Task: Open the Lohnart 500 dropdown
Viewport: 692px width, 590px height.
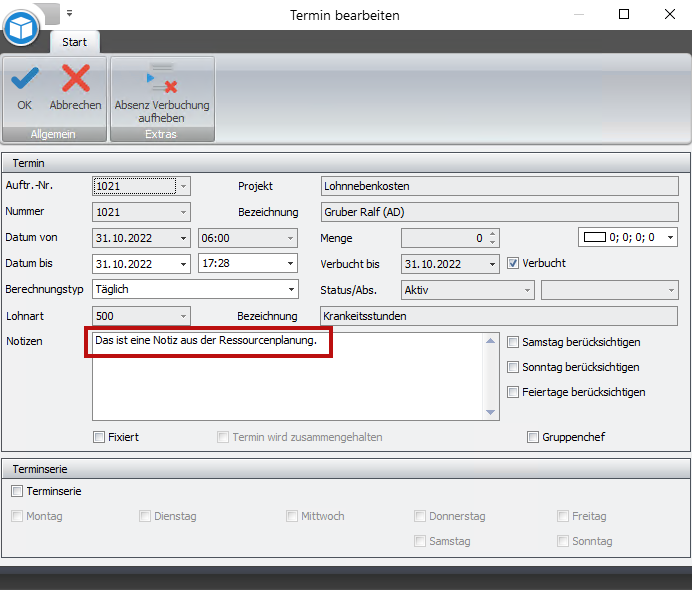Action: tap(184, 316)
